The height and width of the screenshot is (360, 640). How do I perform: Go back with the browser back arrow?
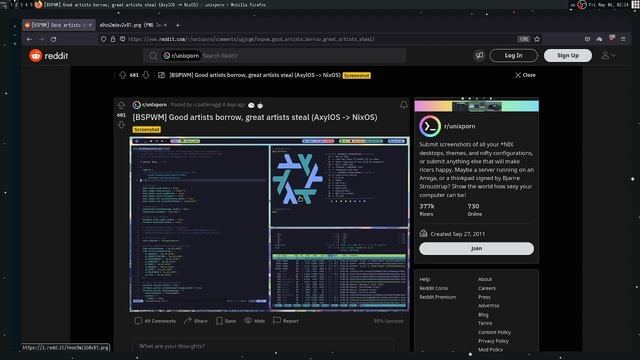point(29,39)
